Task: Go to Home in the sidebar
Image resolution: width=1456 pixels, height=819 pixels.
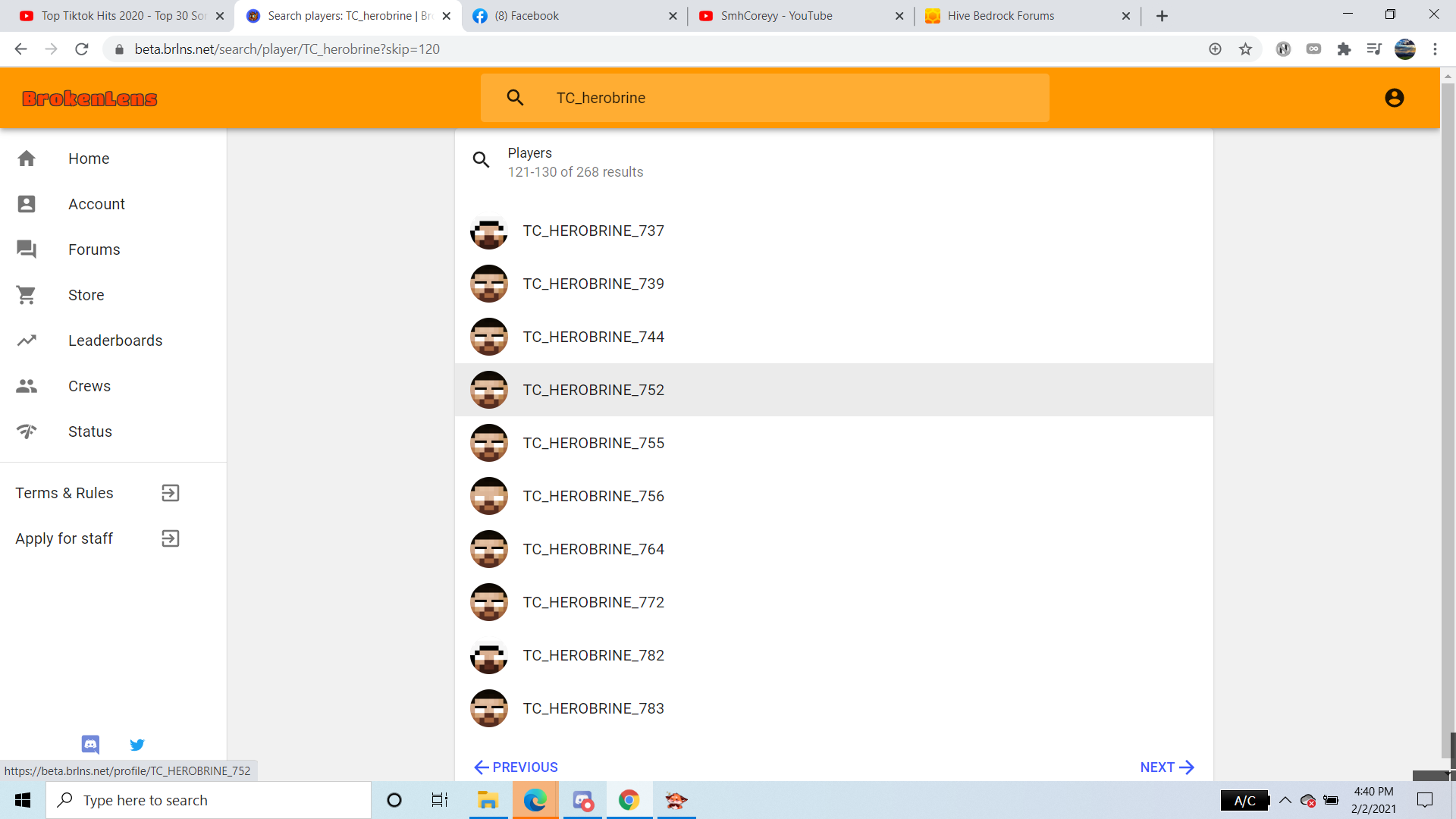Action: coord(113,158)
